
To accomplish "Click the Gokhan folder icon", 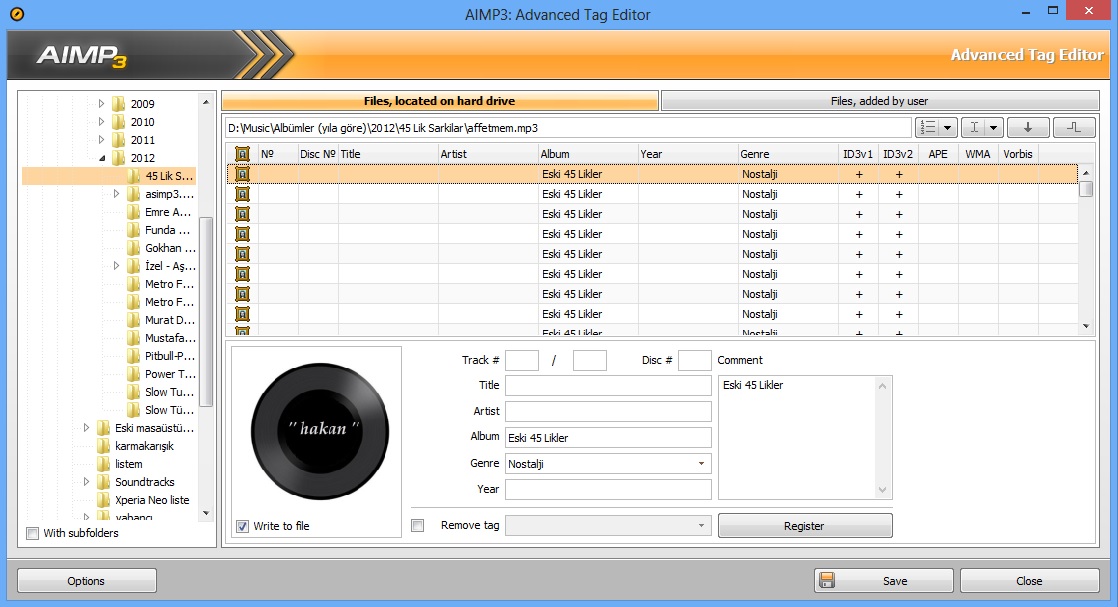I will point(133,248).
